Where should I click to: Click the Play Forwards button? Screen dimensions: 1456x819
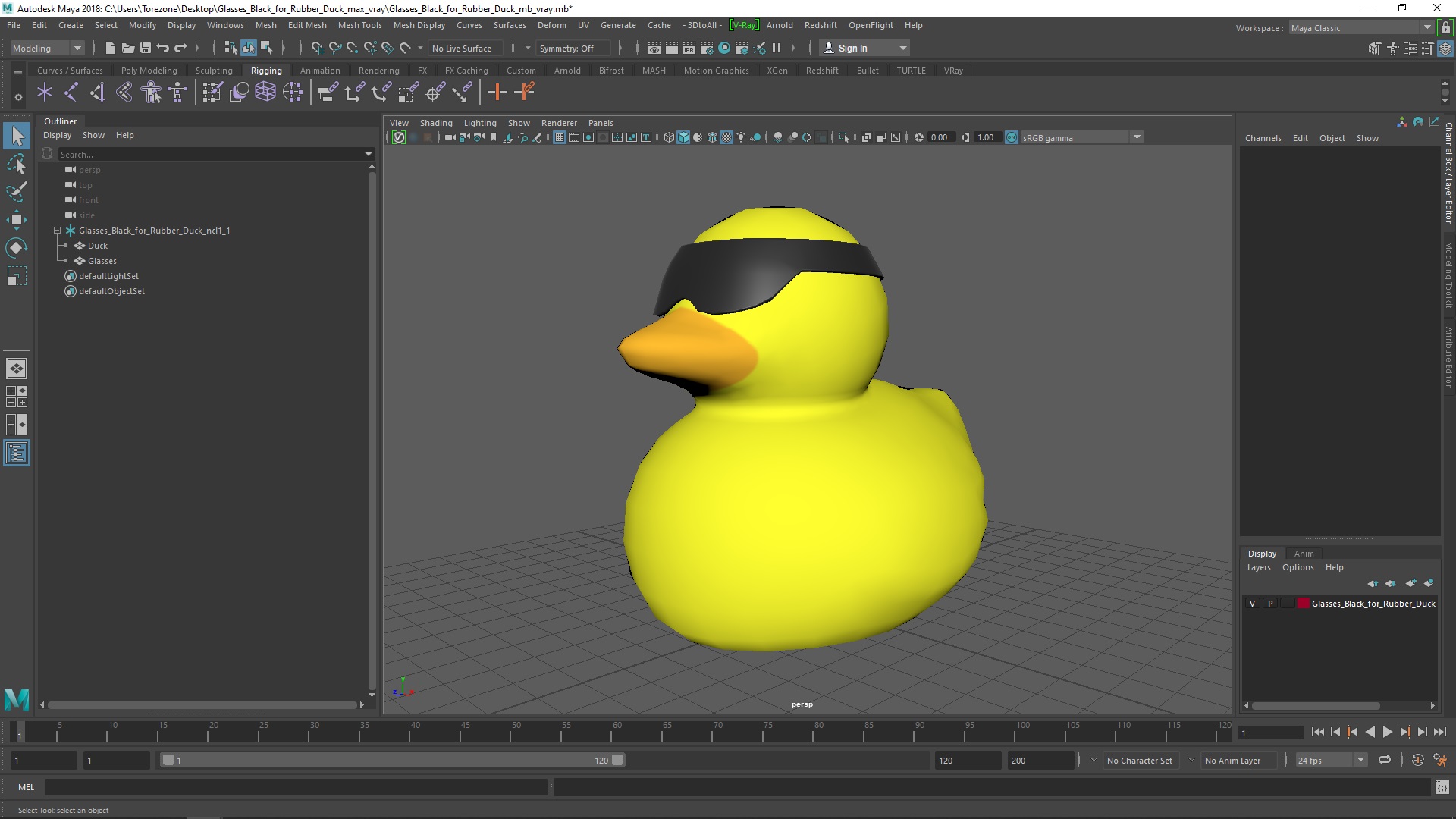pyautogui.click(x=1387, y=732)
